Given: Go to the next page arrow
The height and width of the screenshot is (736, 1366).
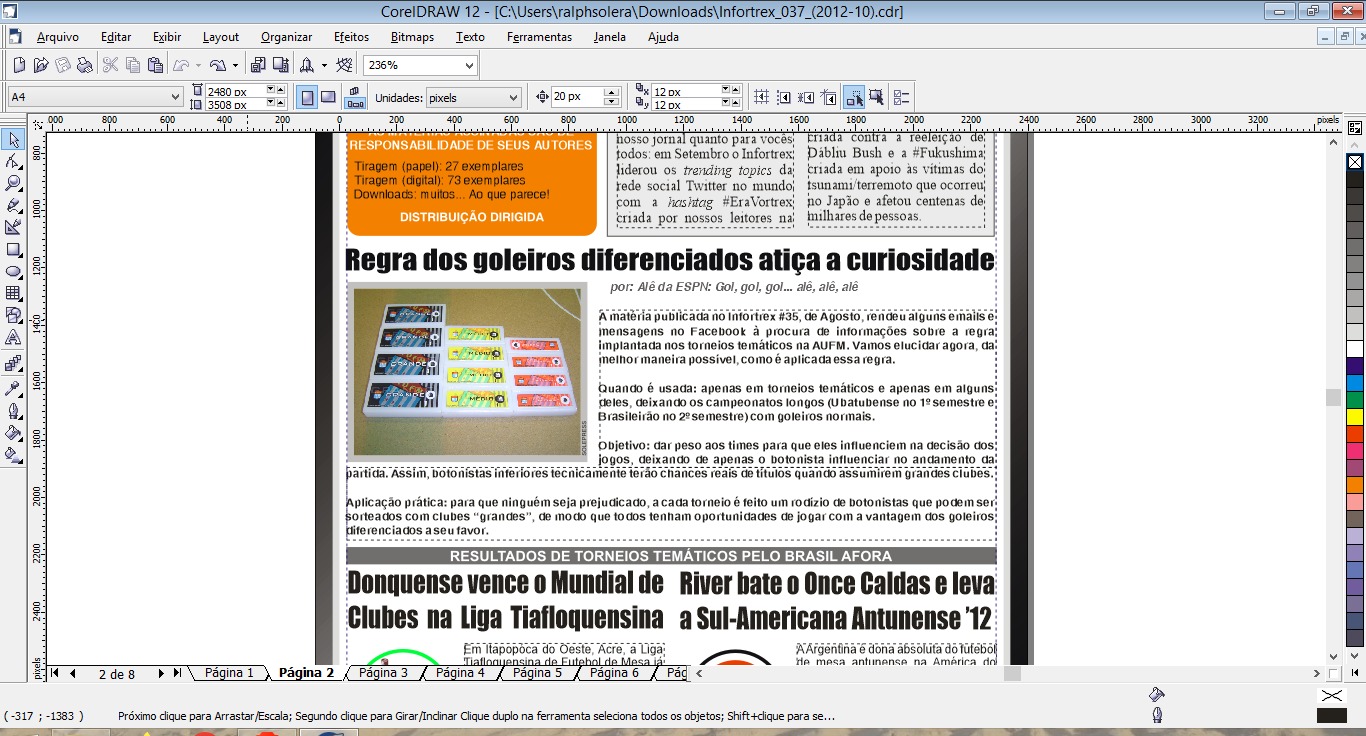Looking at the screenshot, I should click(x=160, y=674).
